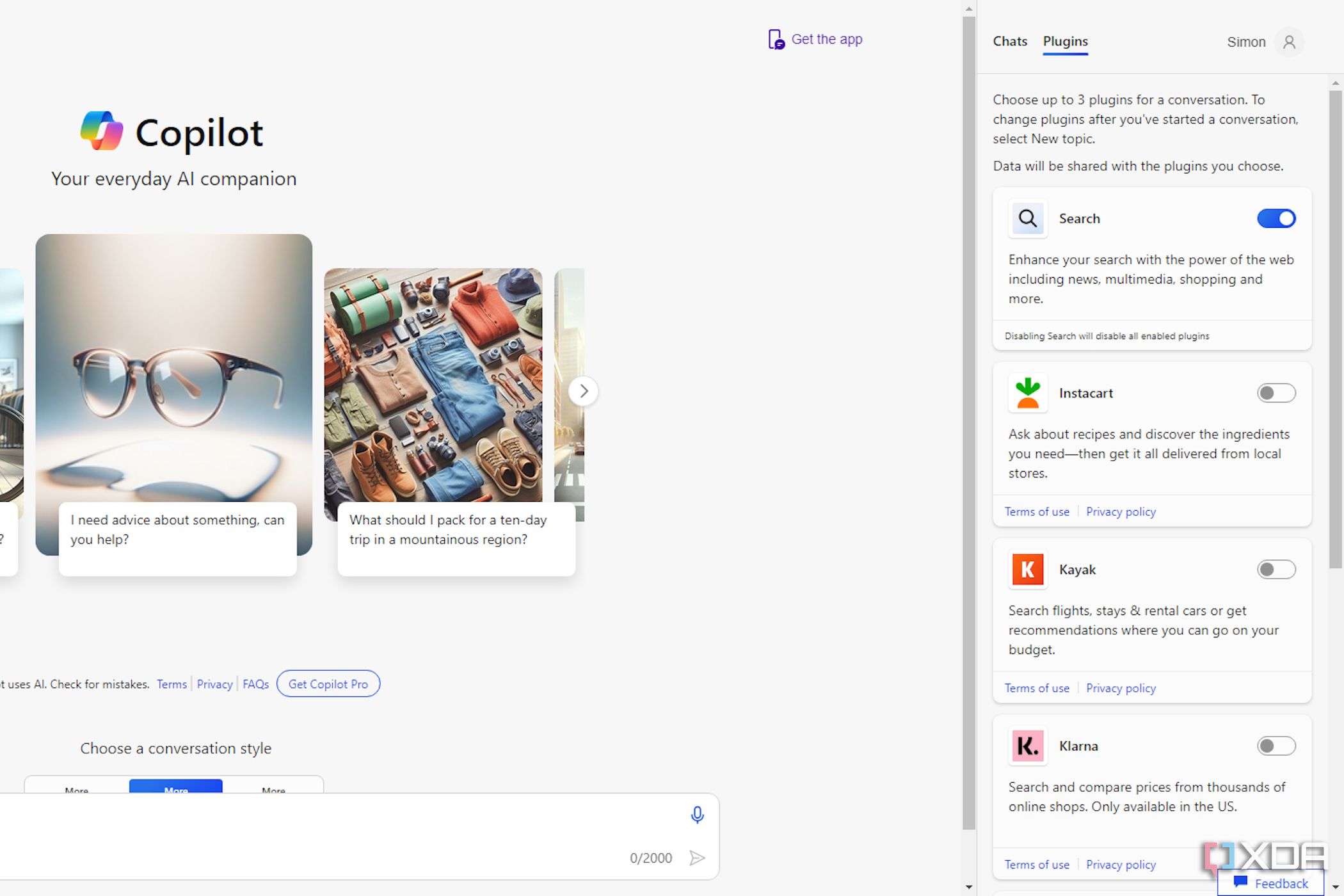Click the Copilot logo icon
The width and height of the screenshot is (1344, 896).
click(x=102, y=131)
